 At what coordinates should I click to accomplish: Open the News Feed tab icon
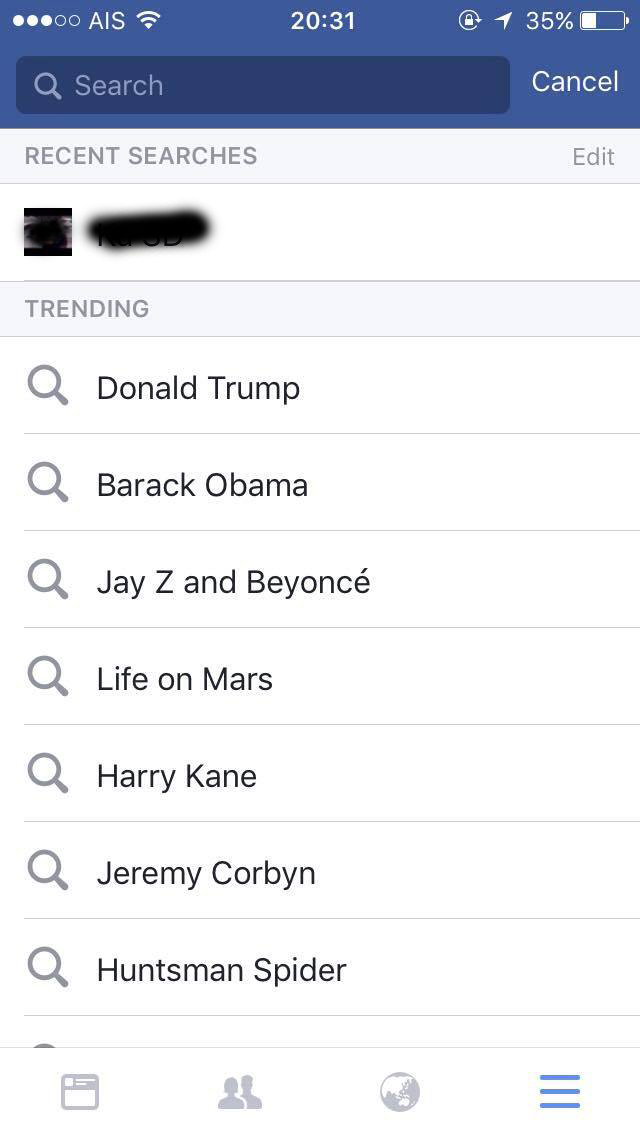(x=80, y=1091)
